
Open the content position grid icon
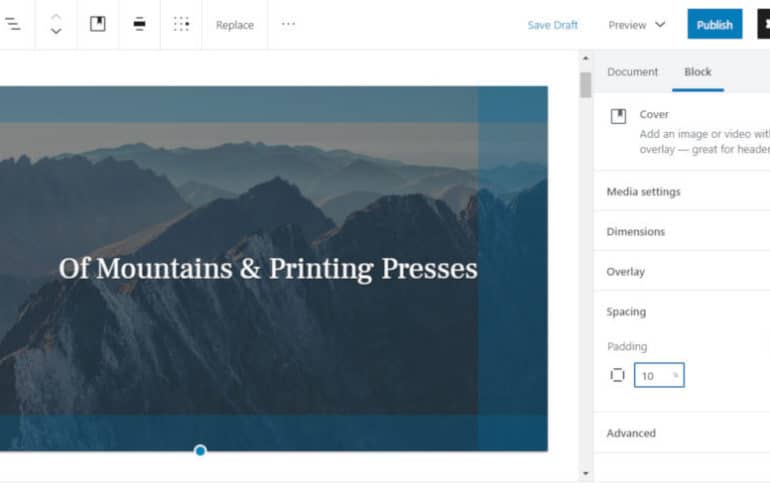click(181, 24)
